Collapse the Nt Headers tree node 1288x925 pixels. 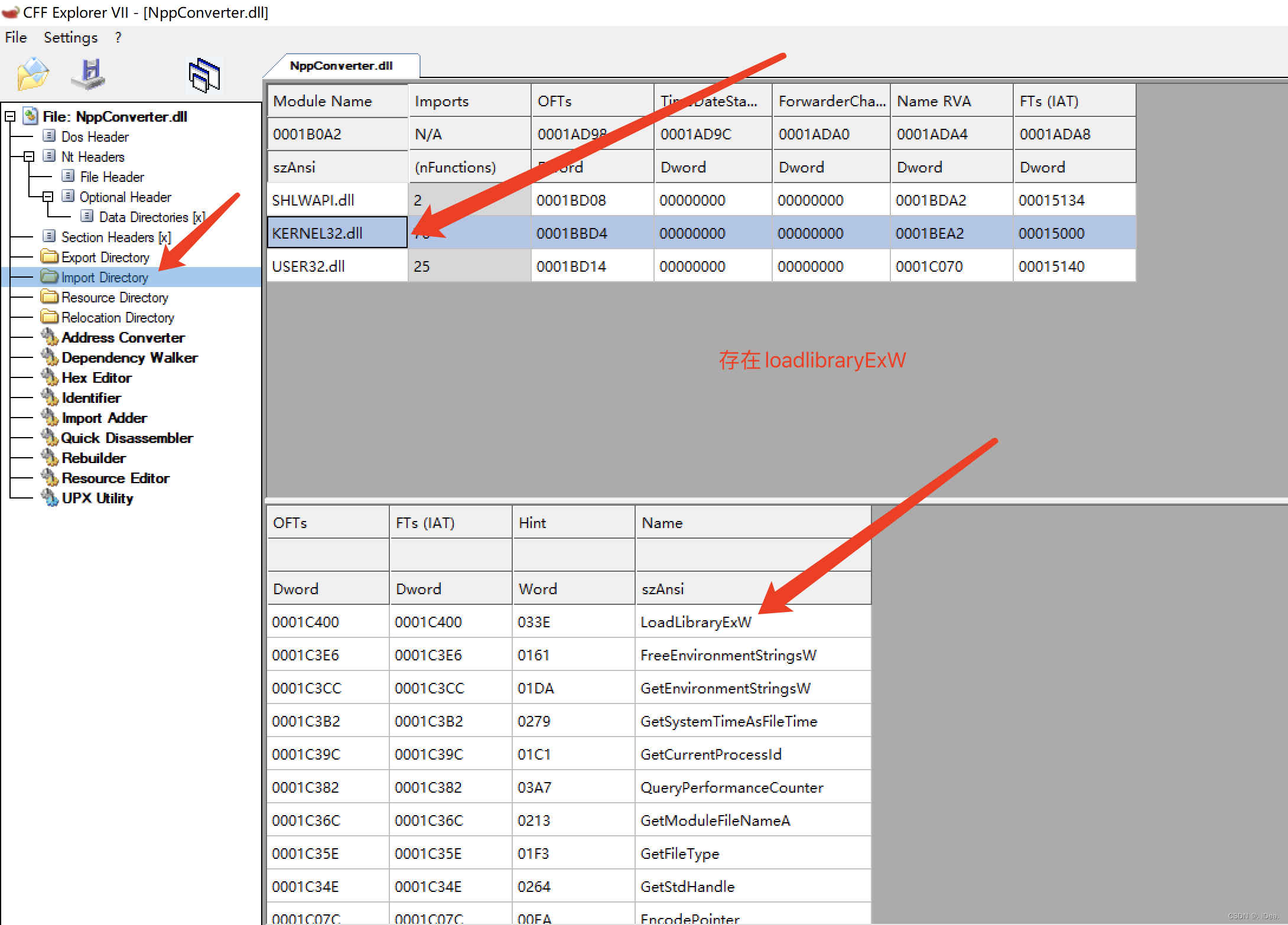pos(29,157)
